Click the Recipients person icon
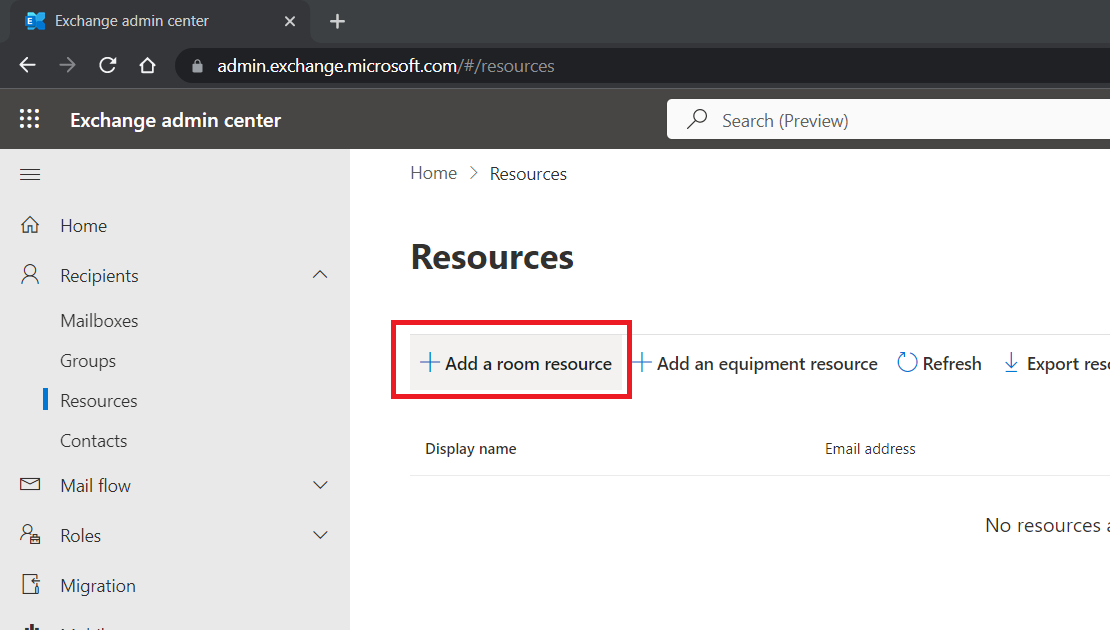Viewport: 1110px width, 630px height. pos(30,275)
